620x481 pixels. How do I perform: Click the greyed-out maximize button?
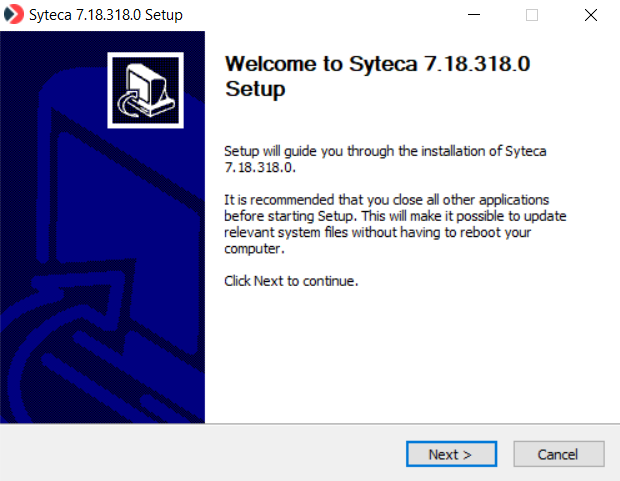532,15
